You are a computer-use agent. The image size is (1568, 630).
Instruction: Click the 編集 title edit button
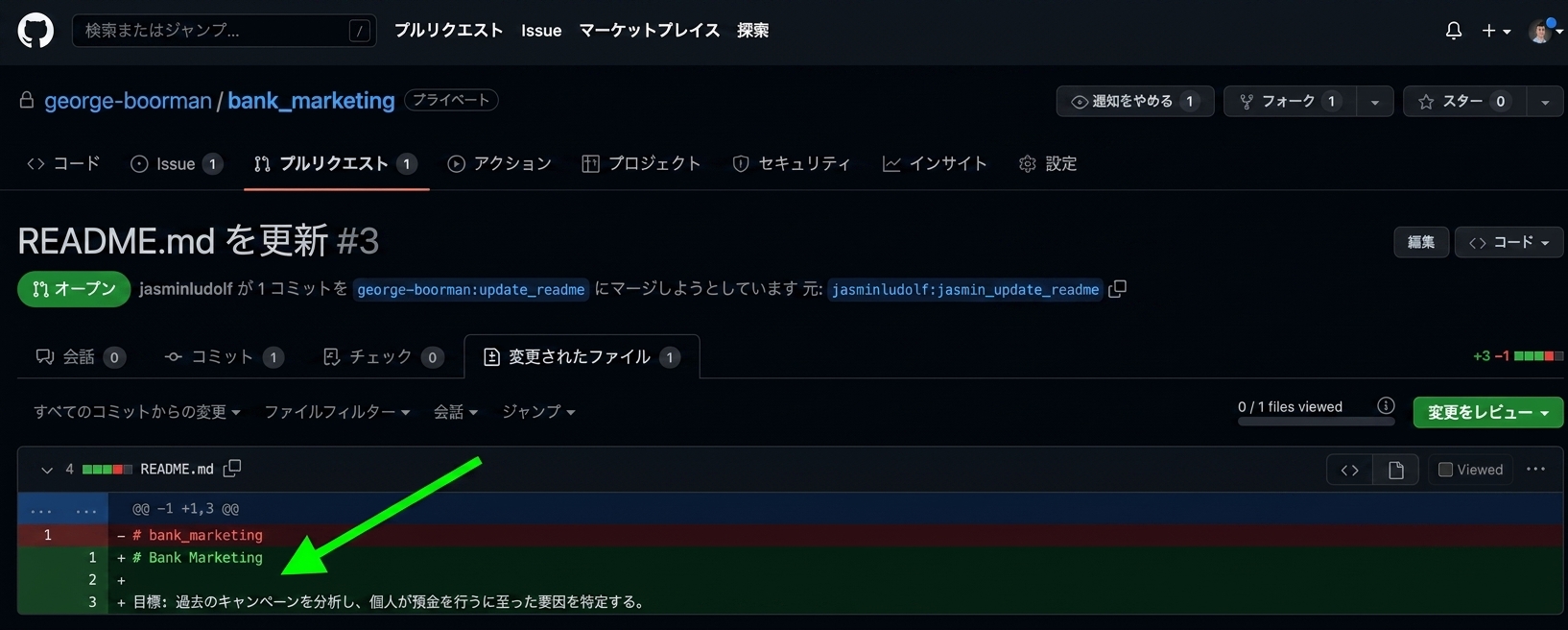coord(1421,242)
